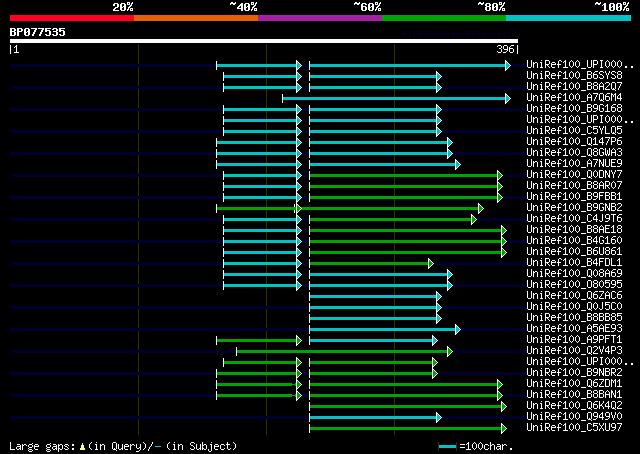Select the UniRef100_B8BAN1 entry
The width and height of the screenshot is (640, 454).
point(574,395)
